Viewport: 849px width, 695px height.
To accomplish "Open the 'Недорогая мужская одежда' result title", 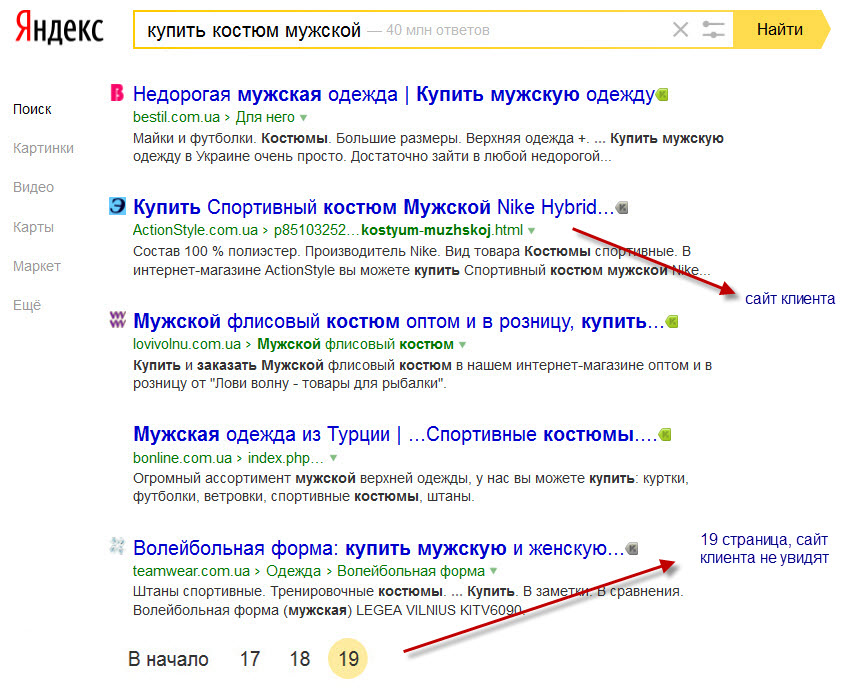I will [394, 94].
